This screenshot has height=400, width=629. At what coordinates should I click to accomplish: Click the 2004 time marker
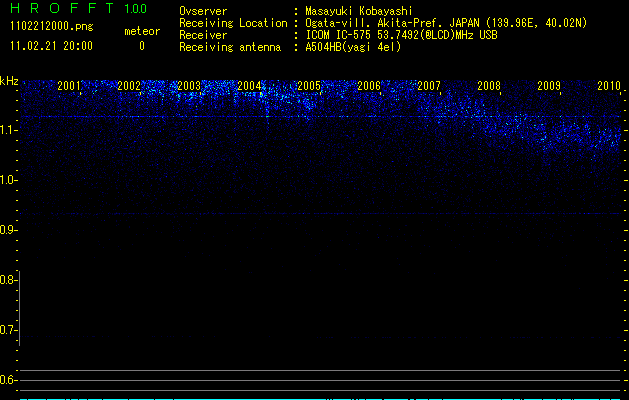tap(249, 85)
